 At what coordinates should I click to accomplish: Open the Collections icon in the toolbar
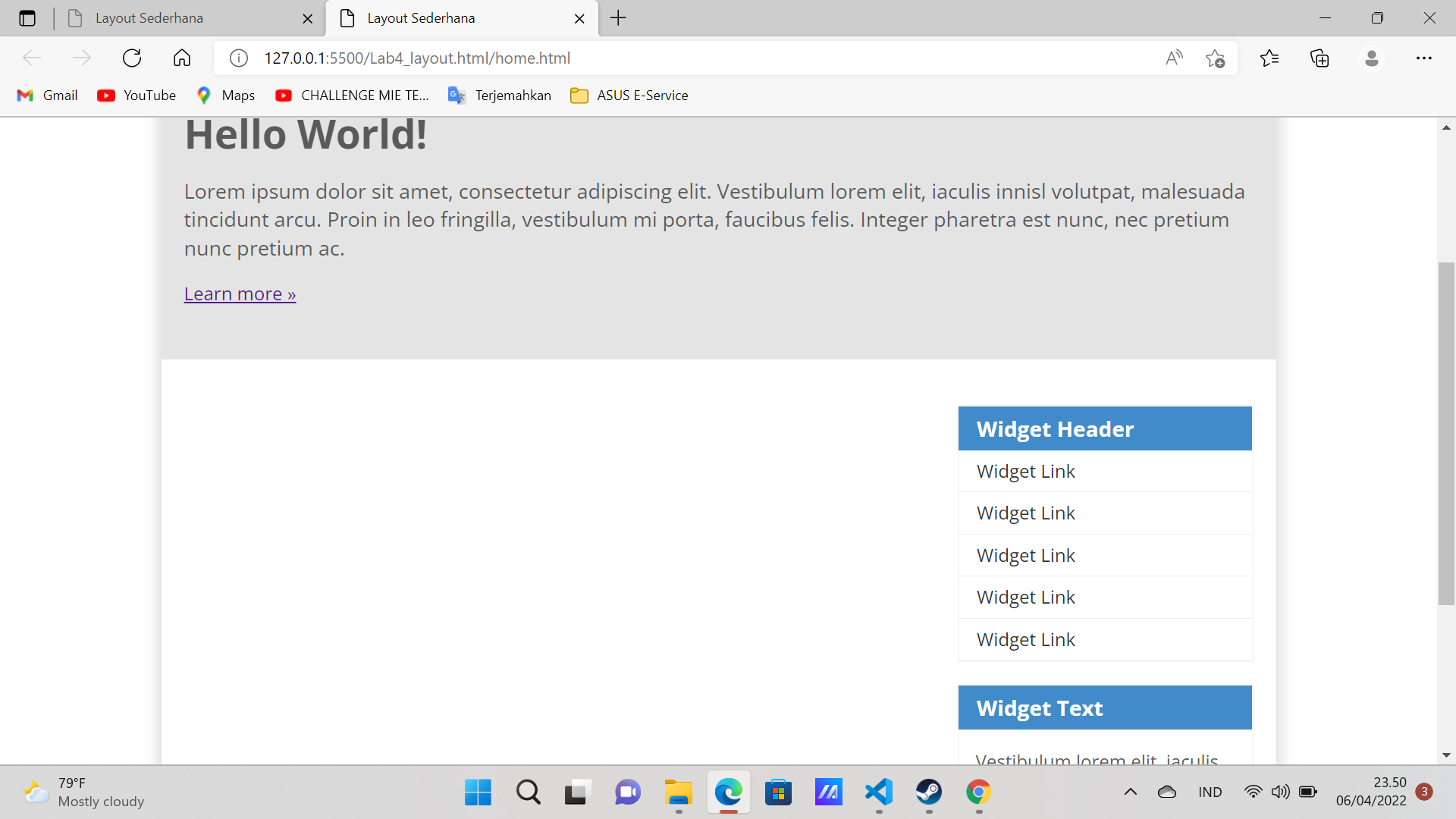coord(1319,58)
